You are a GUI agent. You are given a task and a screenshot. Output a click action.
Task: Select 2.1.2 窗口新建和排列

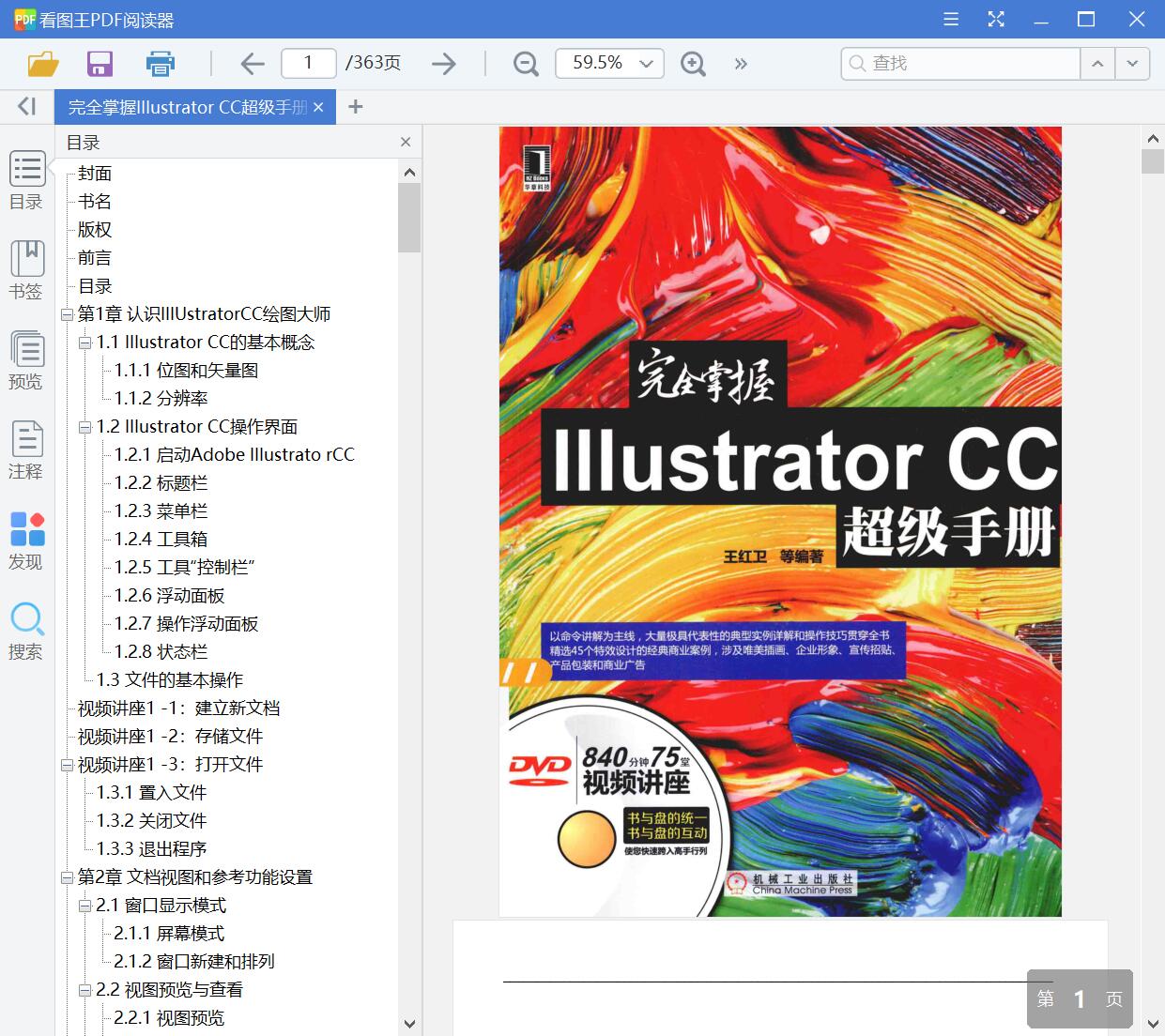pos(194,962)
